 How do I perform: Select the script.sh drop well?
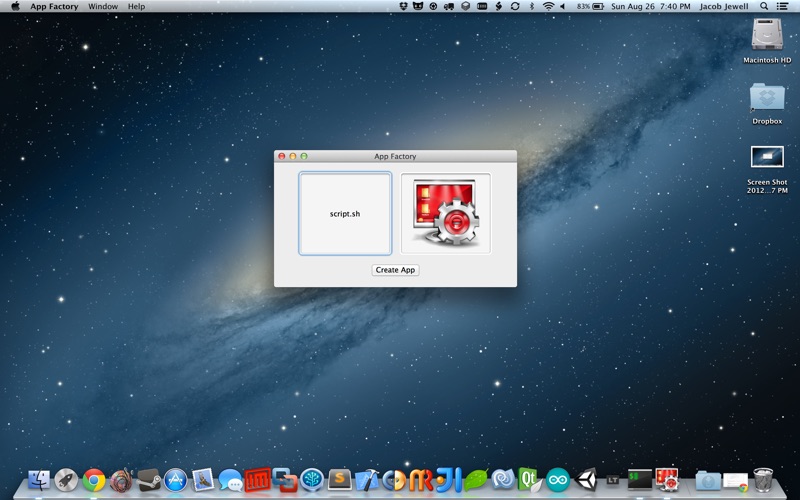pos(345,214)
